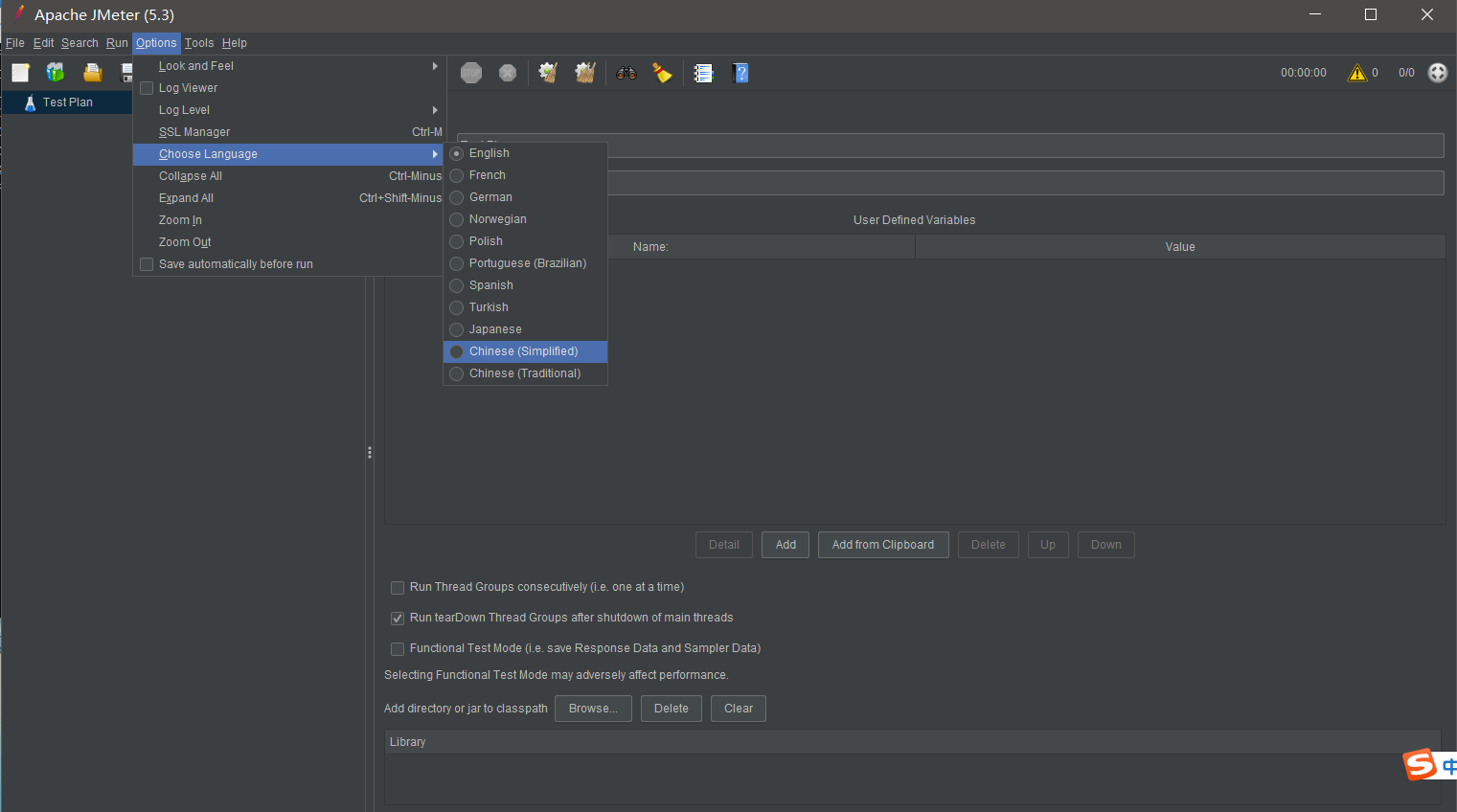Viewport: 1457px width, 812px height.
Task: Enable Functional Test Mode checkbox
Action: [x=398, y=649]
